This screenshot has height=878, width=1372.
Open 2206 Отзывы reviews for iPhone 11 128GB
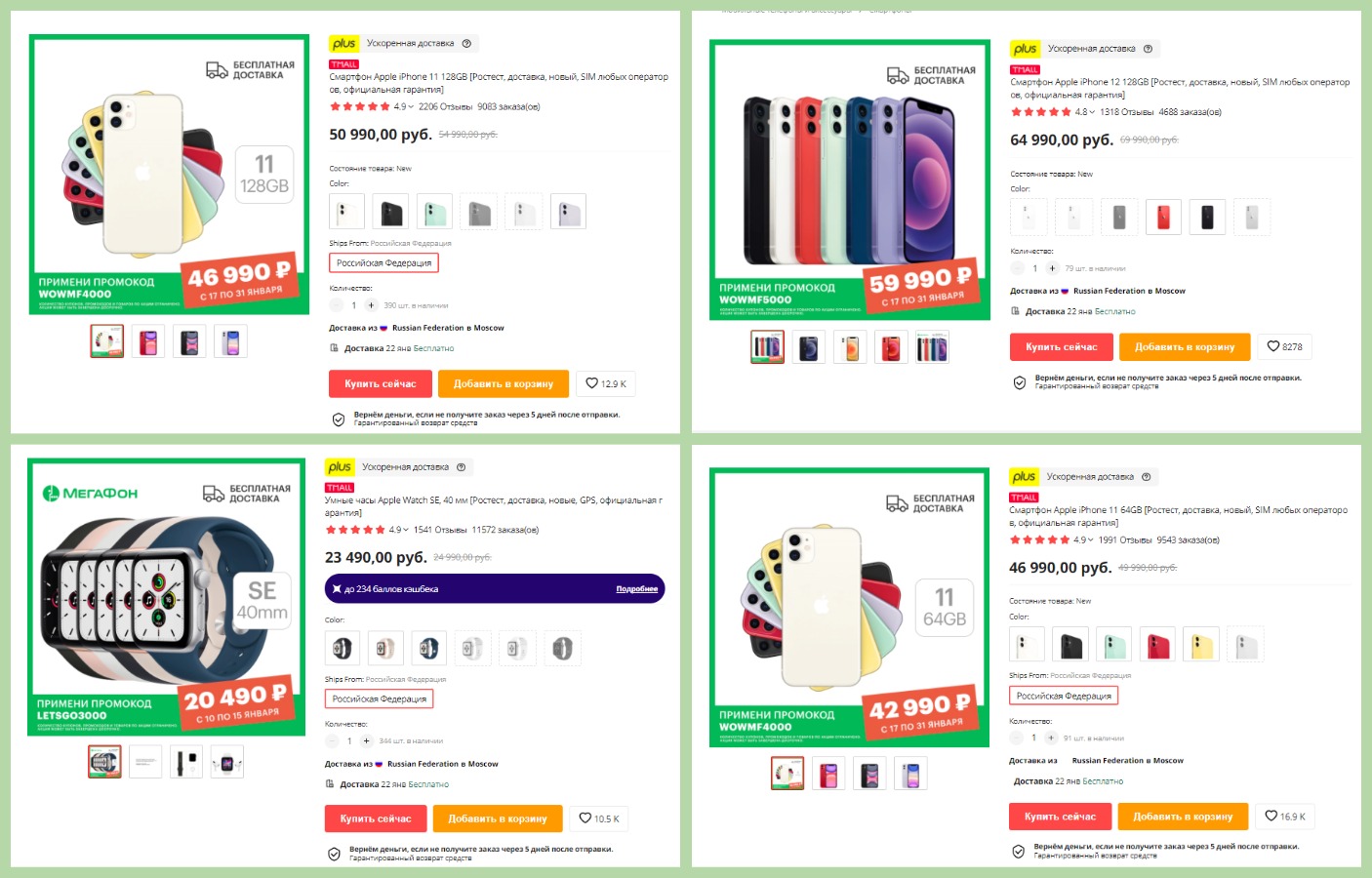(x=445, y=106)
